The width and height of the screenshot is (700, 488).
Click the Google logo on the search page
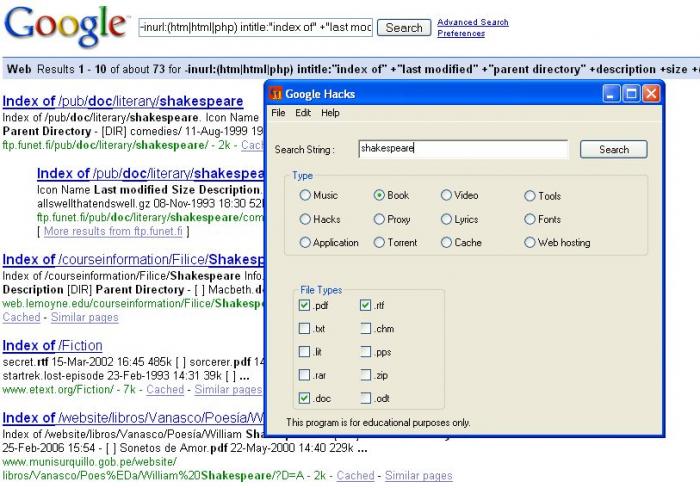coord(65,26)
